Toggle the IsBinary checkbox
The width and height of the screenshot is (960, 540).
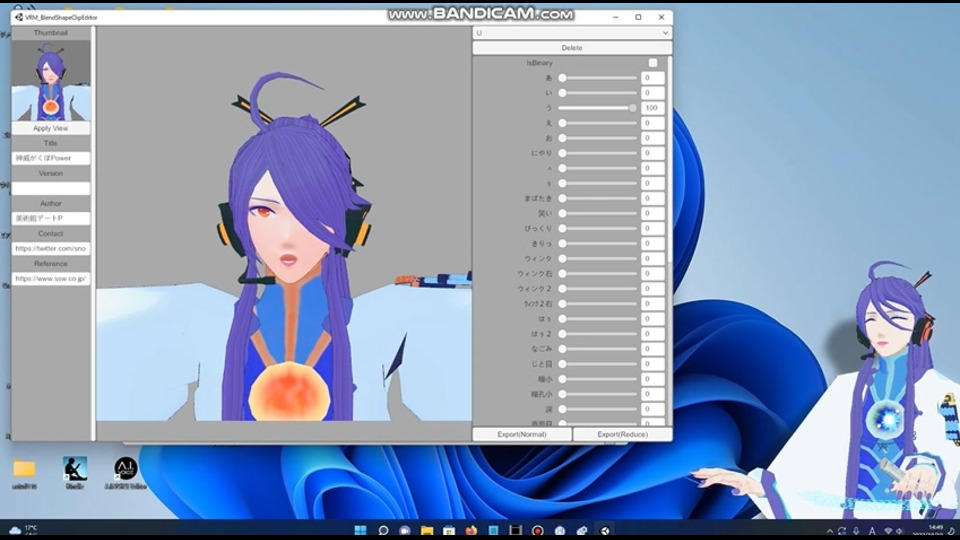point(653,63)
